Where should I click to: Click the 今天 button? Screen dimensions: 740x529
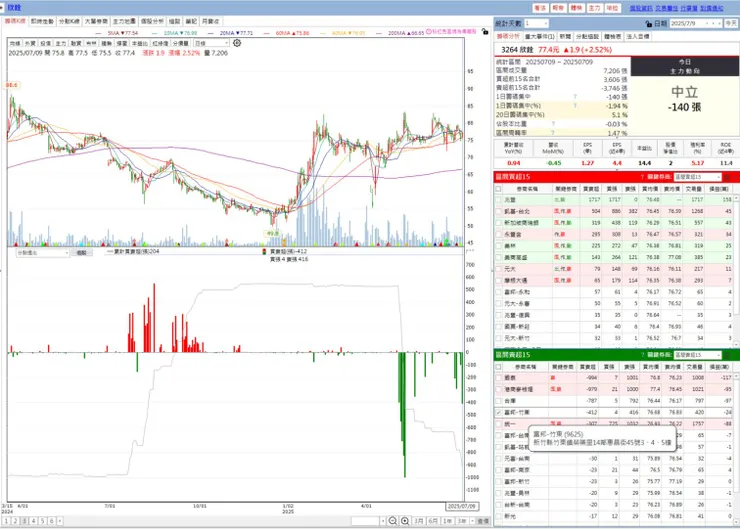tap(731, 24)
